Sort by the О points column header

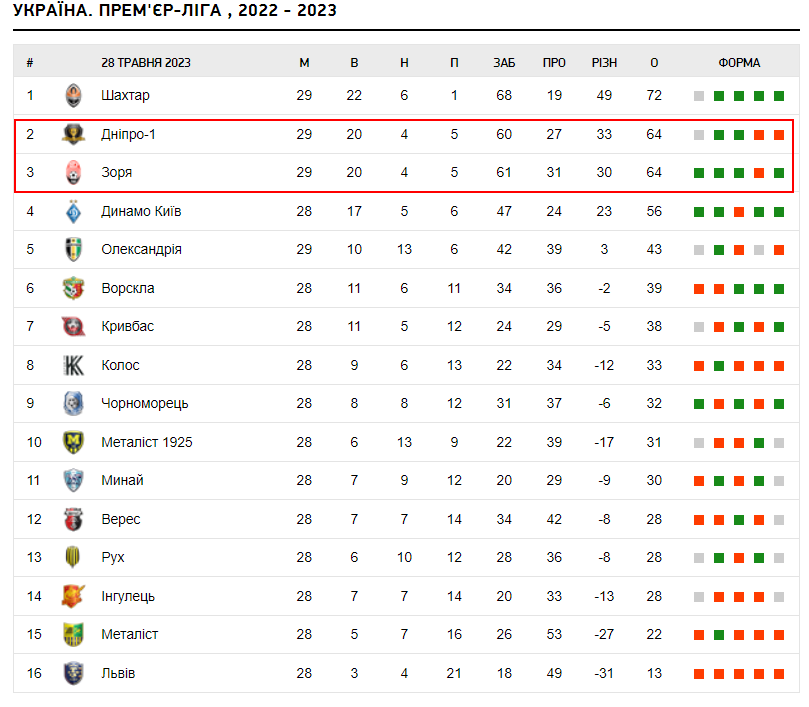click(x=654, y=62)
